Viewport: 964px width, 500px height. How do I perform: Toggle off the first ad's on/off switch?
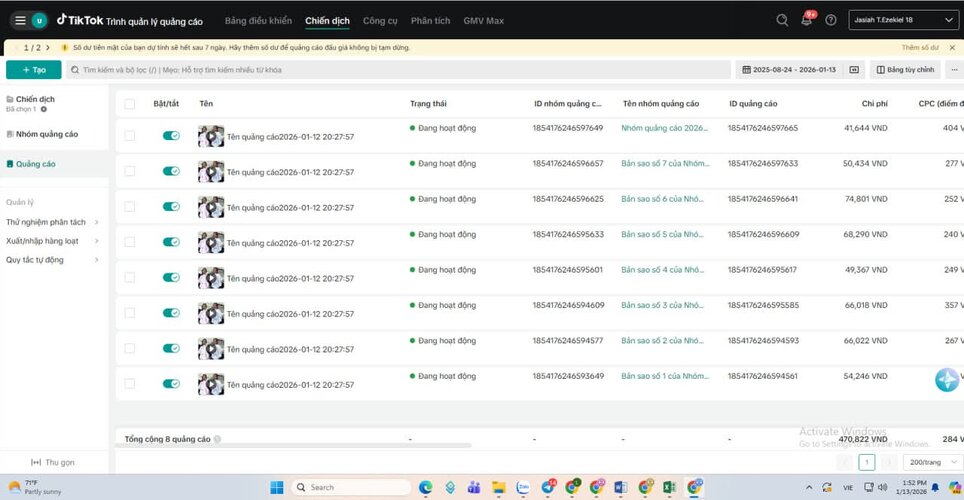171,135
